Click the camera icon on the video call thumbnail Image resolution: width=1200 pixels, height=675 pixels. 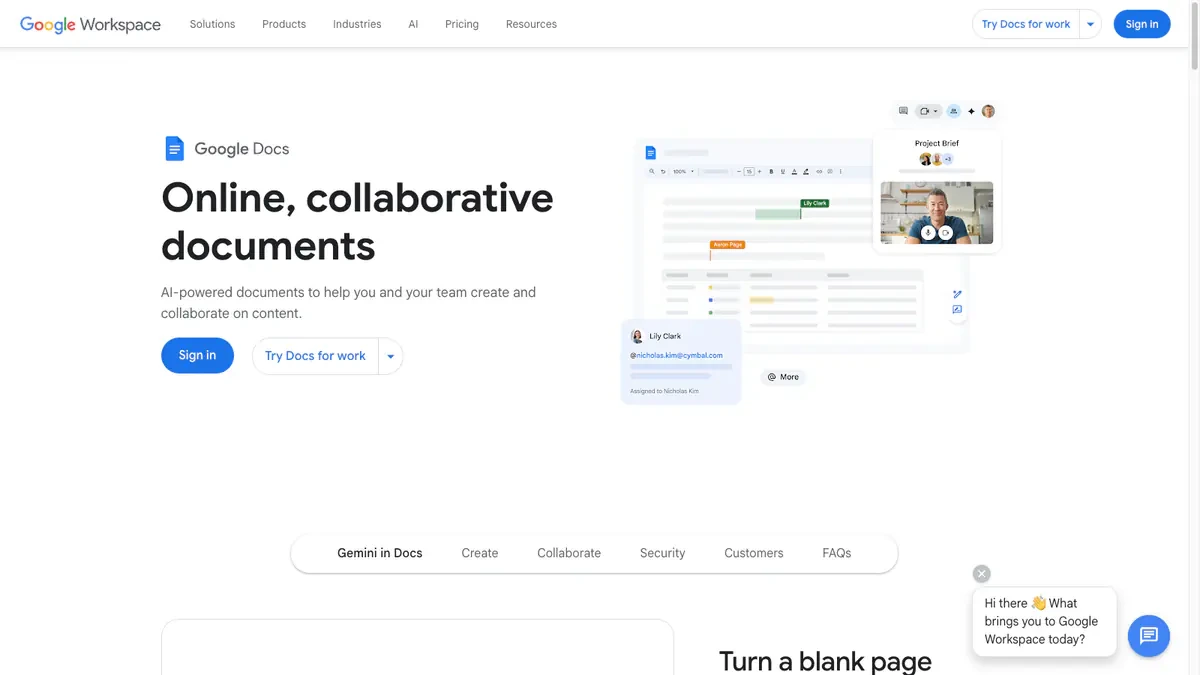(946, 232)
